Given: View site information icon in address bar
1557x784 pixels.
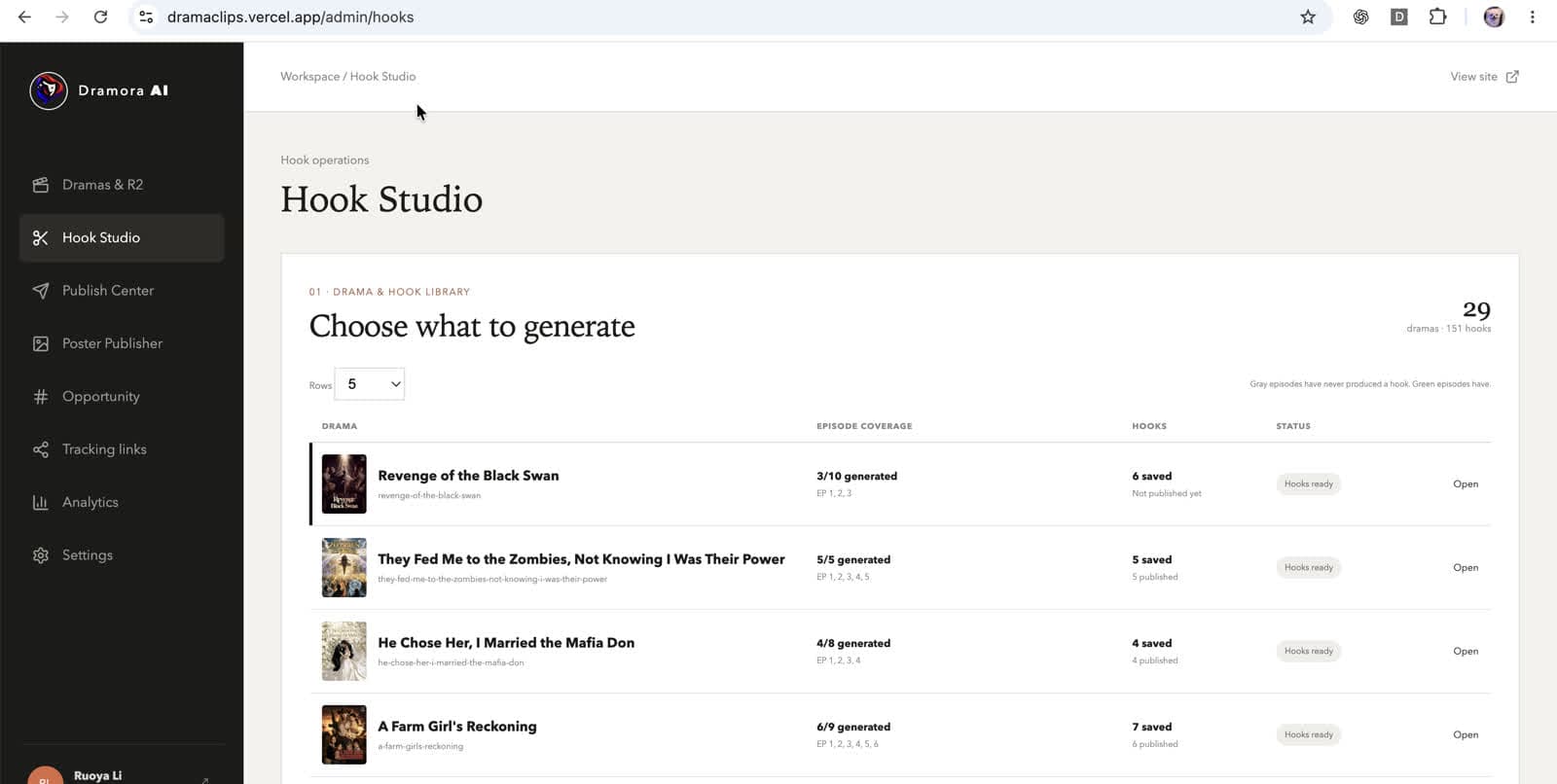Looking at the screenshot, I should 146,17.
